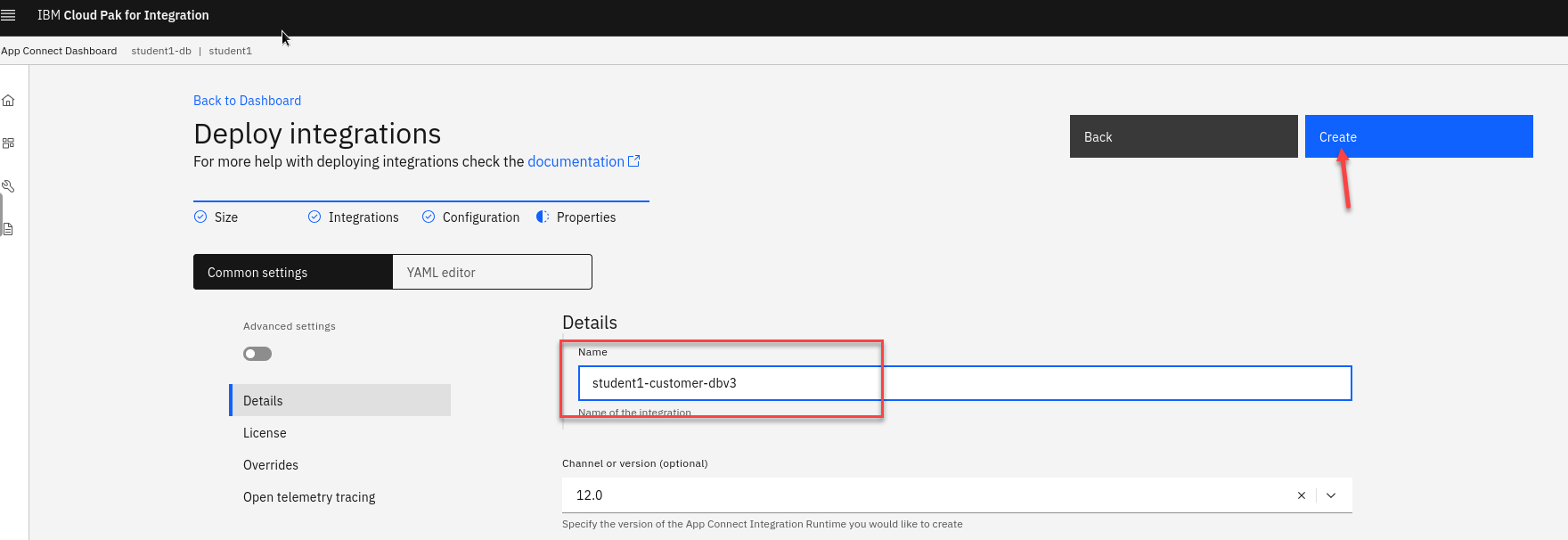Image resolution: width=1568 pixels, height=540 pixels.
Task: Open the hamburger navigation menu
Action: pos(9,15)
